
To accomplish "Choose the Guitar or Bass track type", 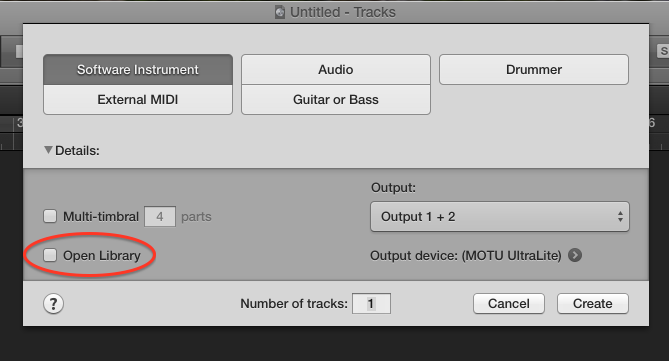I will [x=336, y=99].
